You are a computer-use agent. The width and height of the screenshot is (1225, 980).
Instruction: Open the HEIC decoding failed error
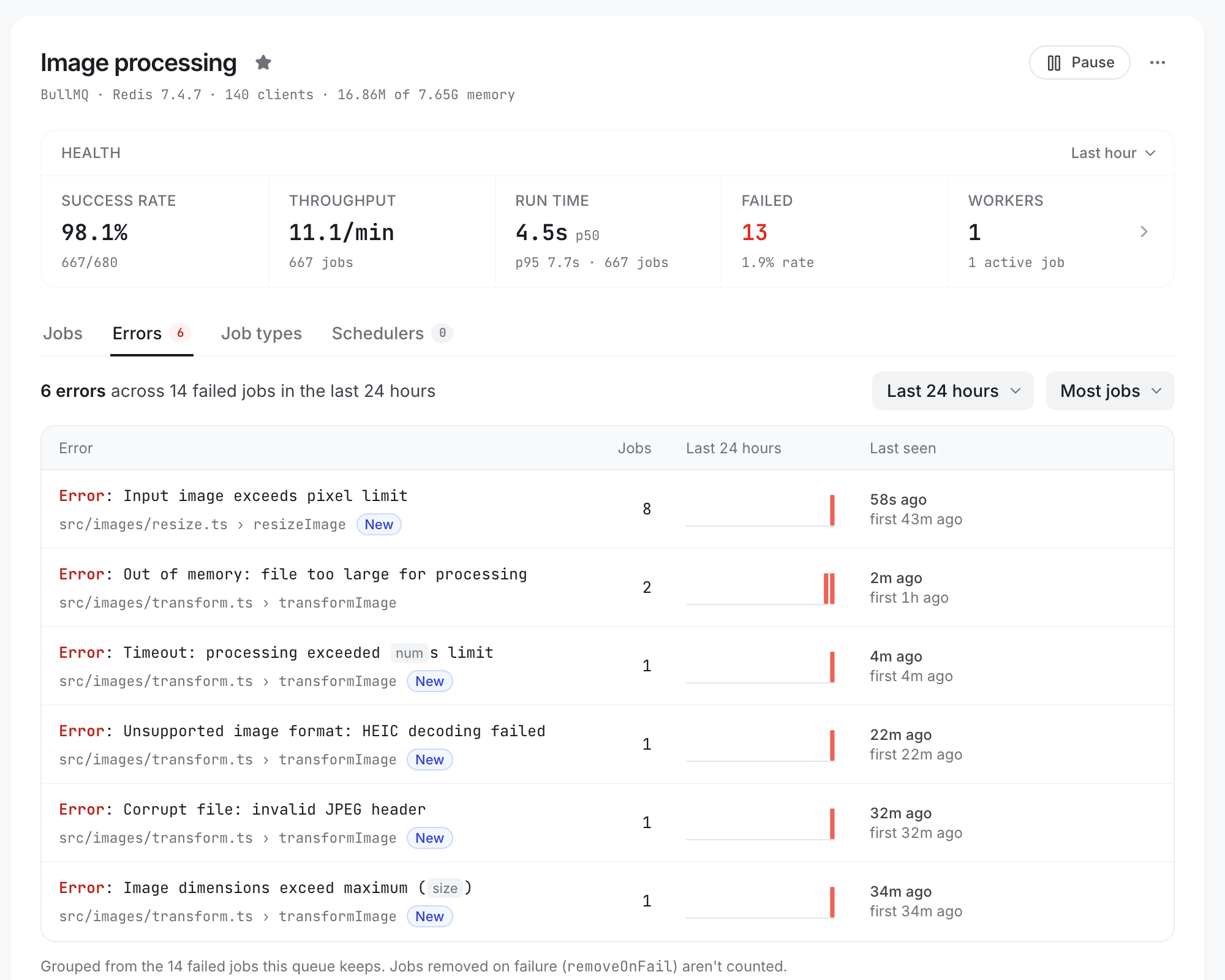click(607, 744)
